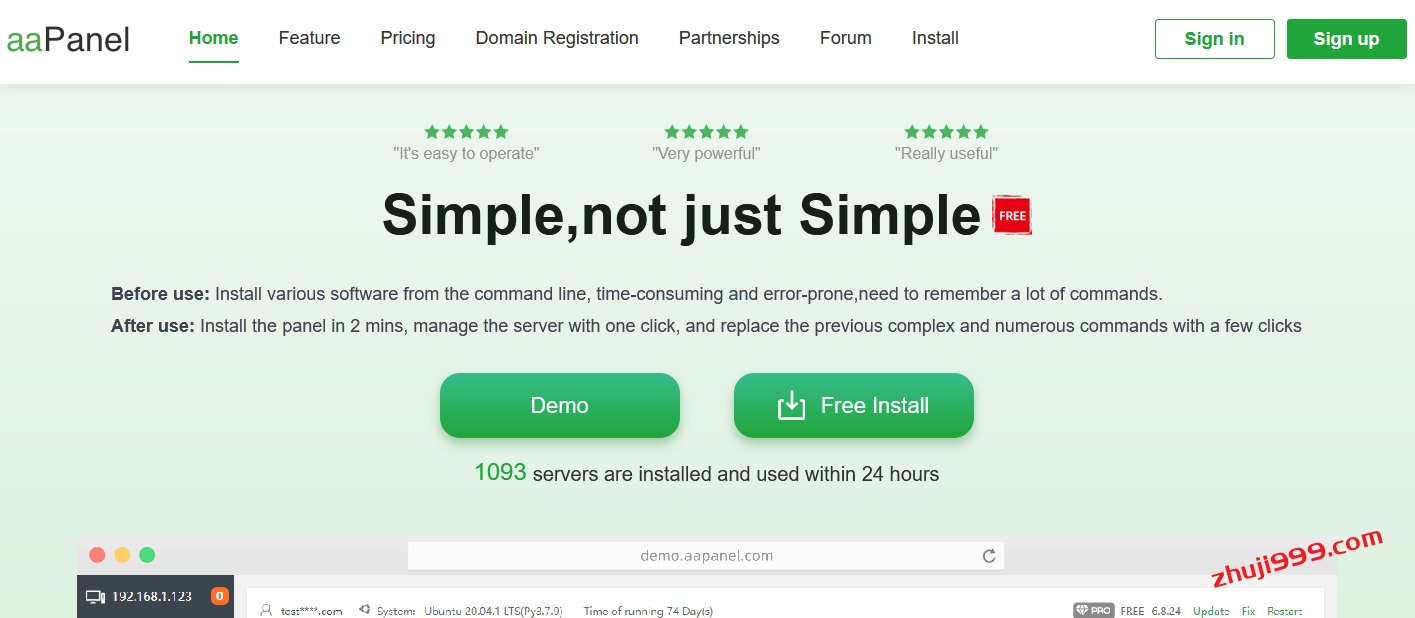
Task: Click the Restart link in demo panel
Action: [x=1285, y=611]
